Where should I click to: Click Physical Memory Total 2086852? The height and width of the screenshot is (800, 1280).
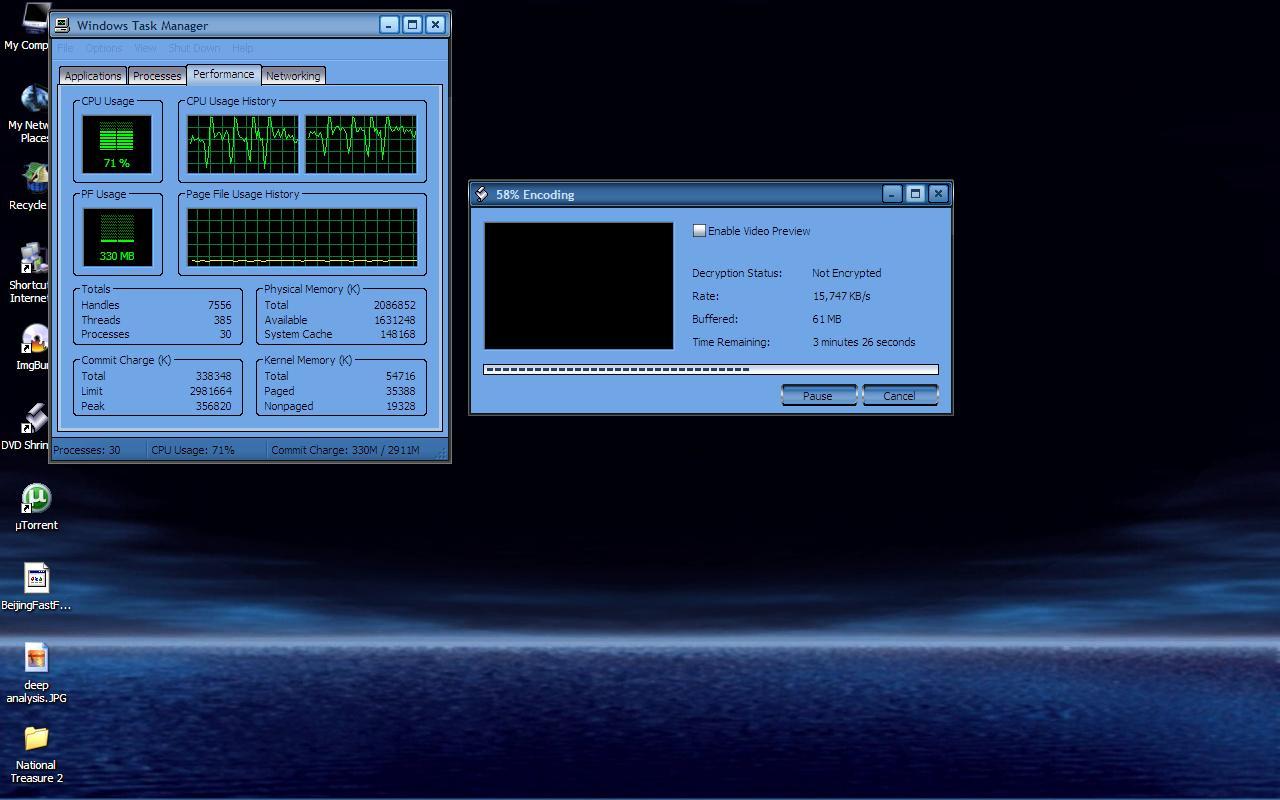tap(394, 305)
